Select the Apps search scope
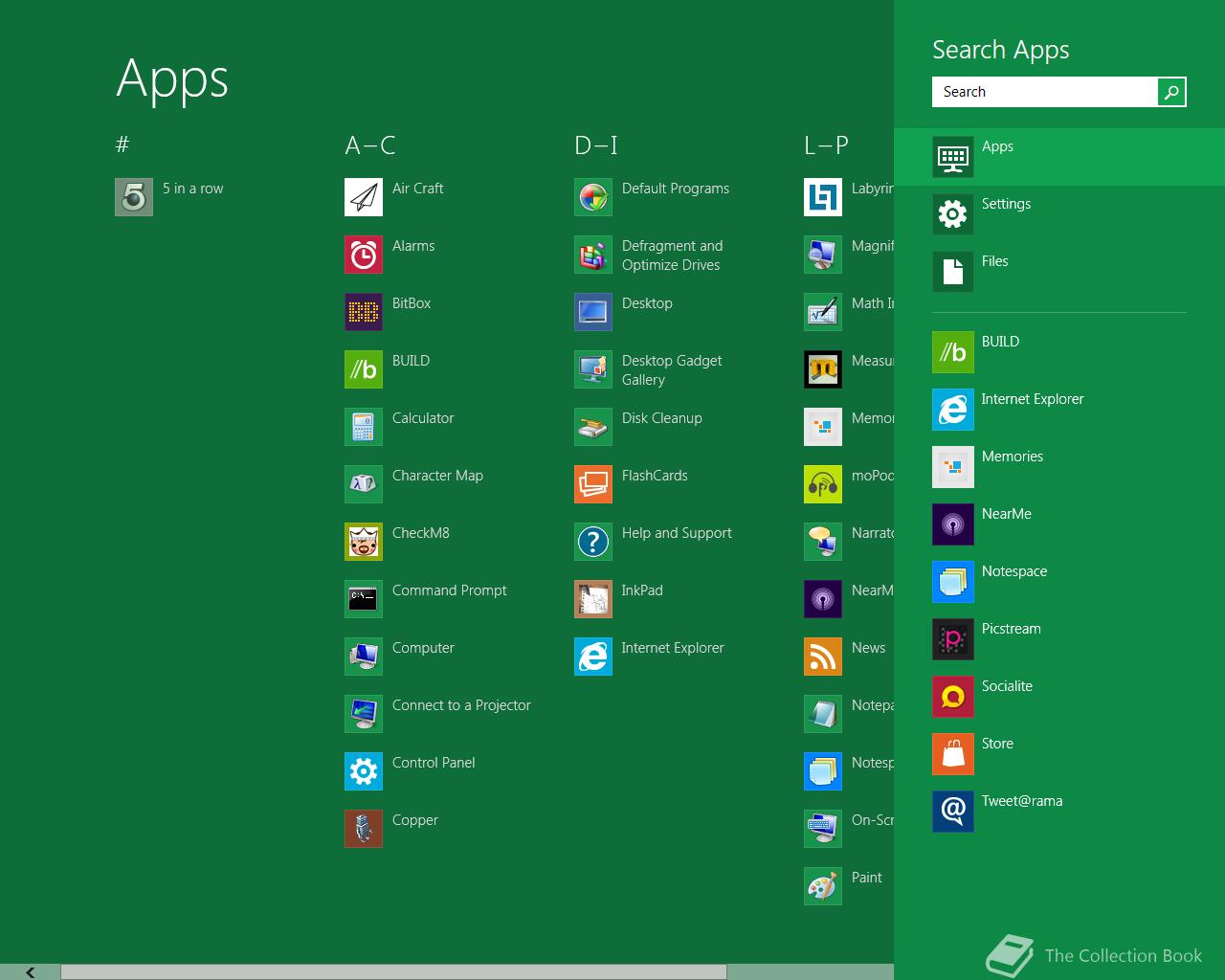The width and height of the screenshot is (1225, 980). (1059, 157)
